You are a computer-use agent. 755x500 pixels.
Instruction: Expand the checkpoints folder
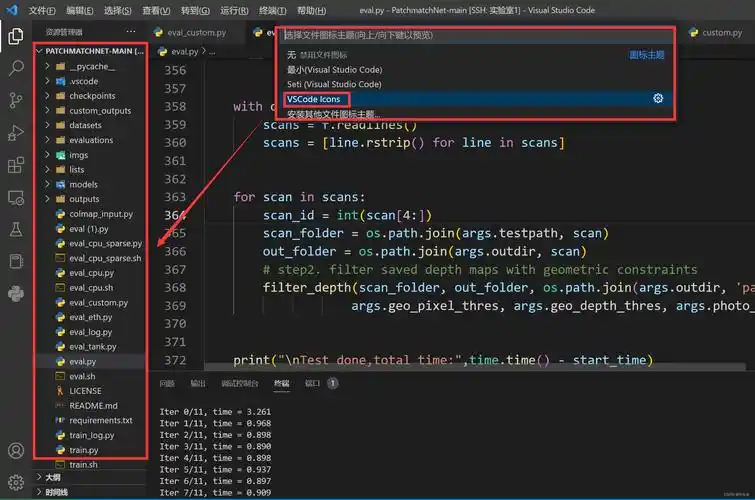(92, 96)
